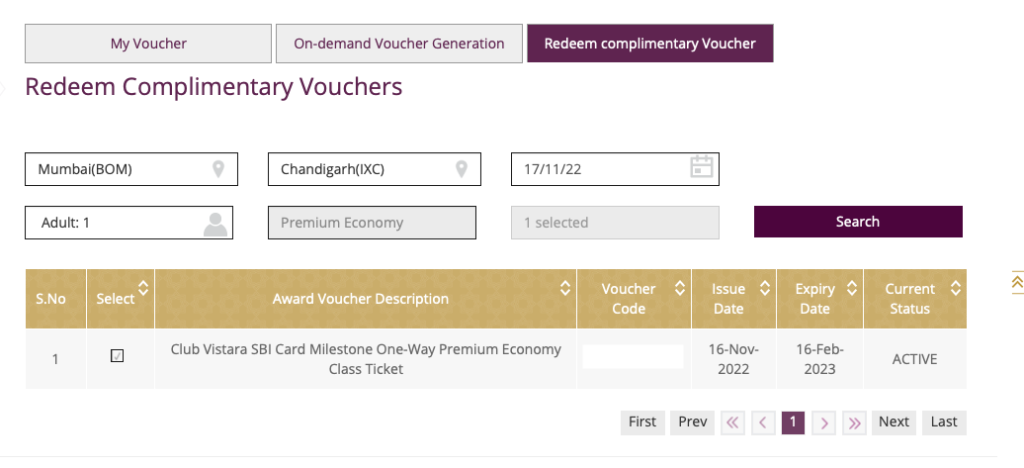The height and width of the screenshot is (468, 1024).
Task: Sort by Expiry Date column arrows
Action: point(852,288)
